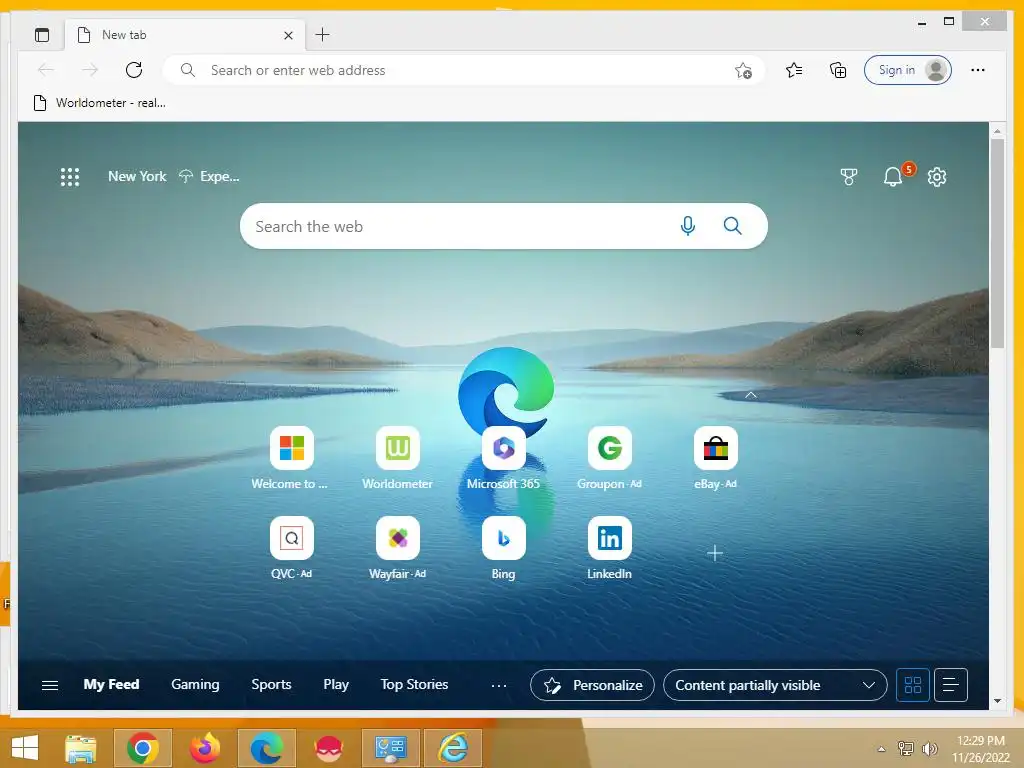Screen dimensions: 1024x768
Task: Select the Top Stories feed tab
Action: [414, 684]
